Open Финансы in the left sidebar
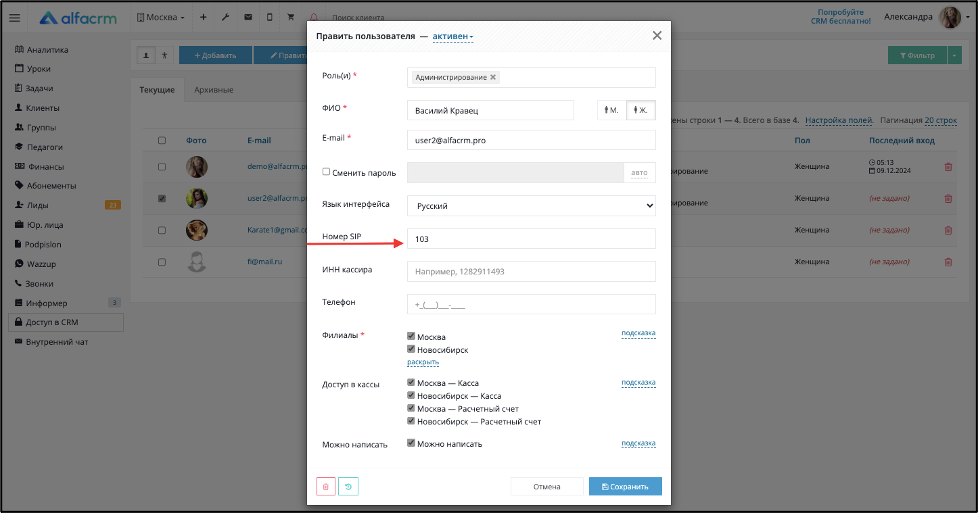This screenshot has height=514, width=979. tap(48, 167)
